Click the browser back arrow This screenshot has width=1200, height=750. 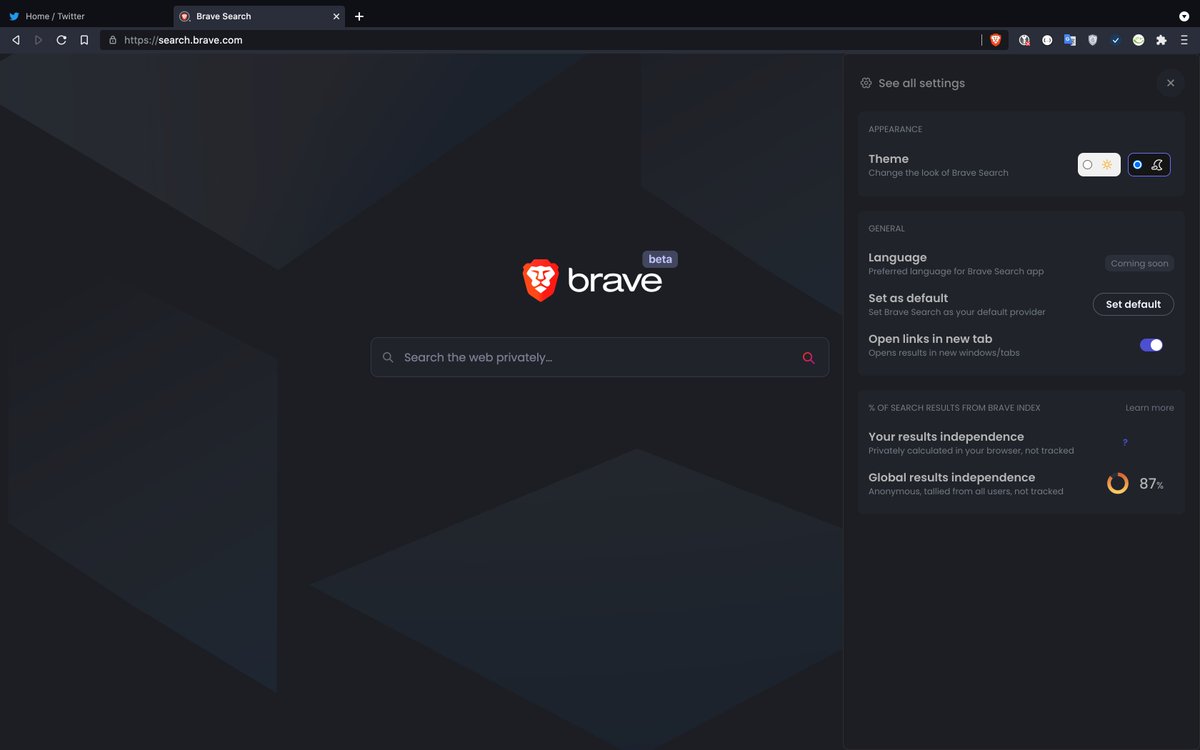point(16,40)
